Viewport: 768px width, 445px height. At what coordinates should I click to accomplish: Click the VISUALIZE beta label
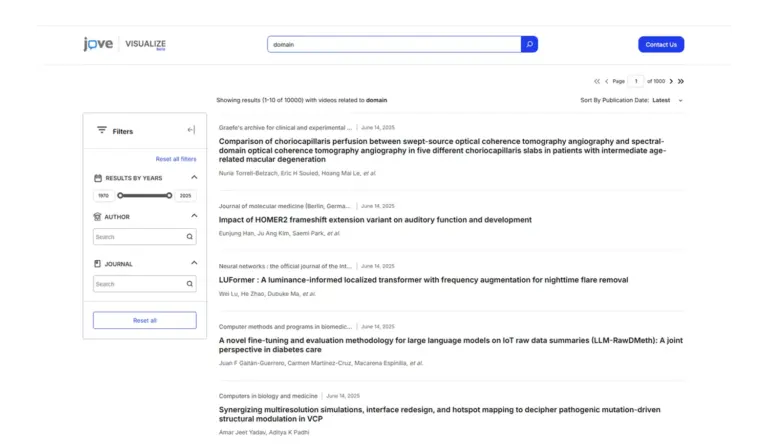[x=145, y=44]
